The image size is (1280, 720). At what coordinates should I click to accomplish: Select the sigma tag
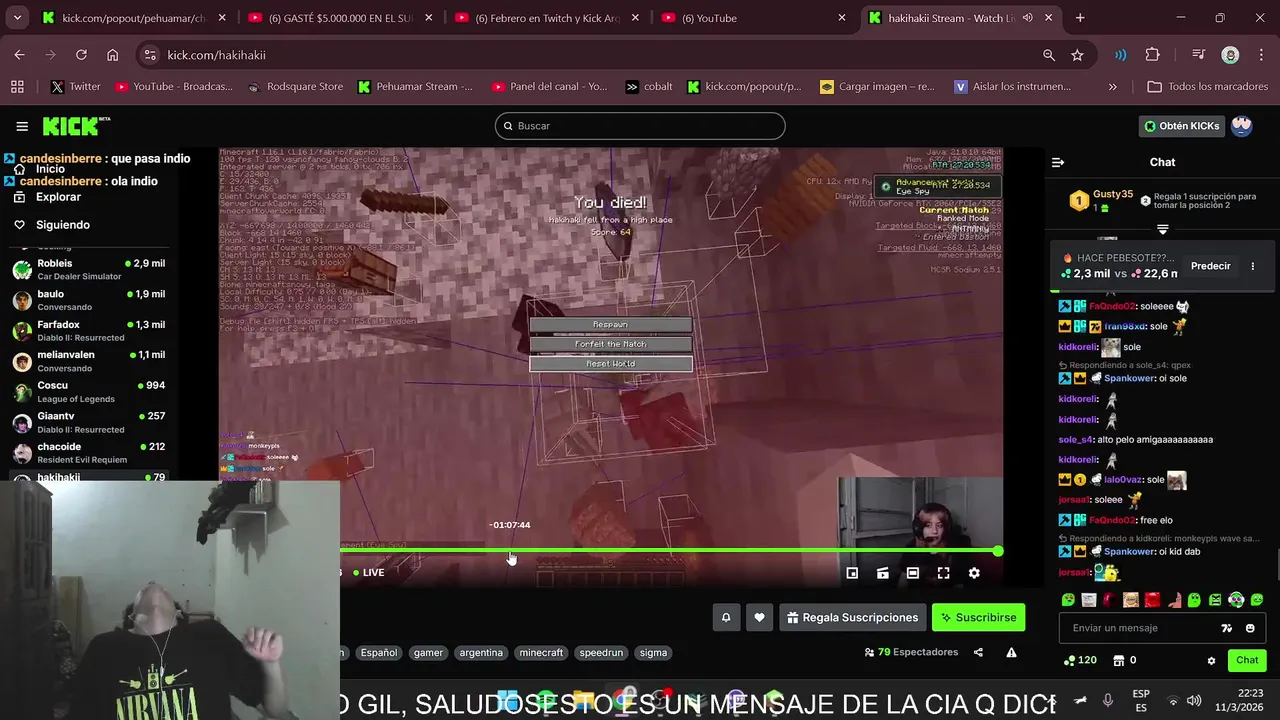click(x=653, y=653)
